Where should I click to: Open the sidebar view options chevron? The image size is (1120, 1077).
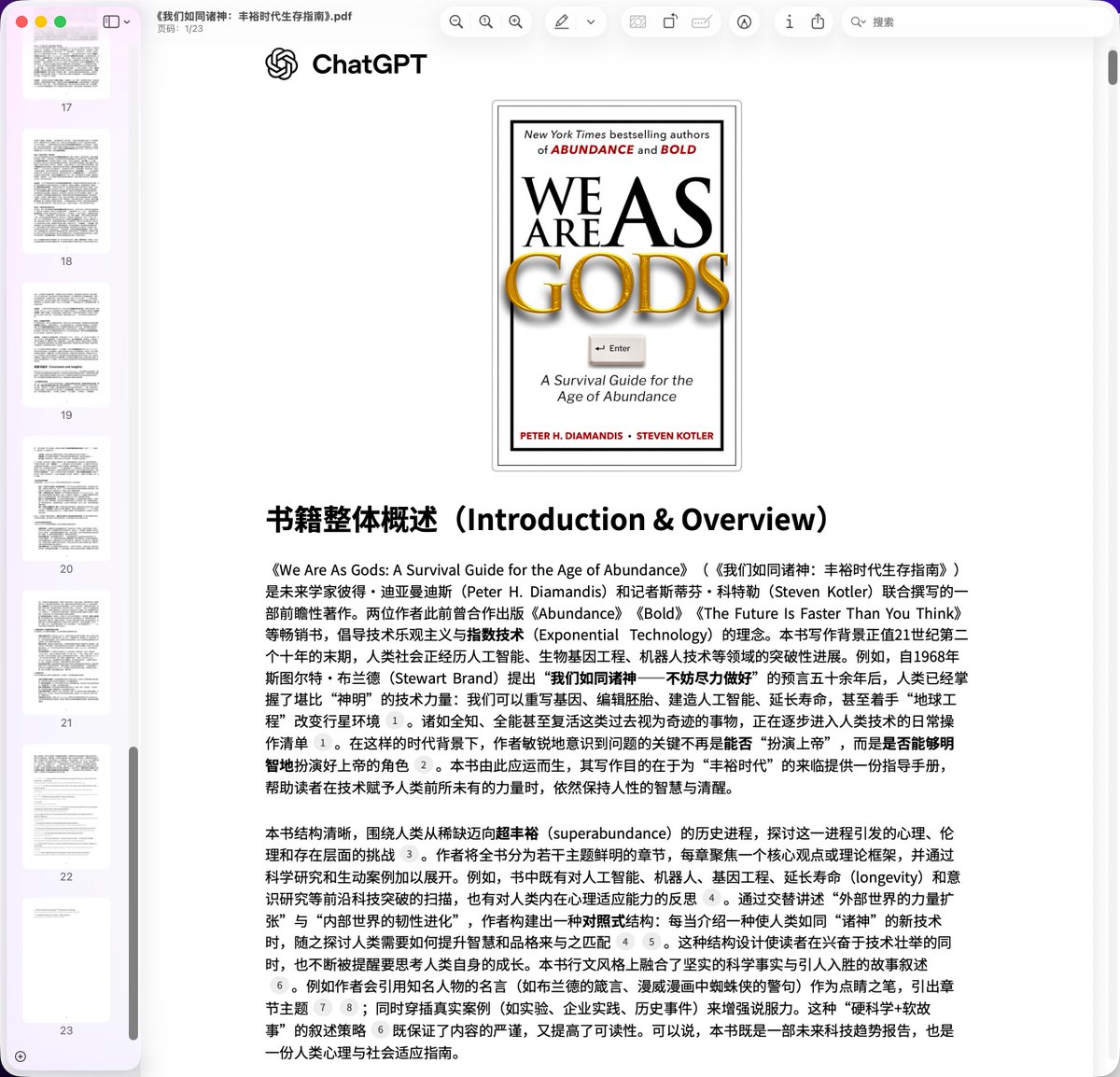[x=126, y=21]
